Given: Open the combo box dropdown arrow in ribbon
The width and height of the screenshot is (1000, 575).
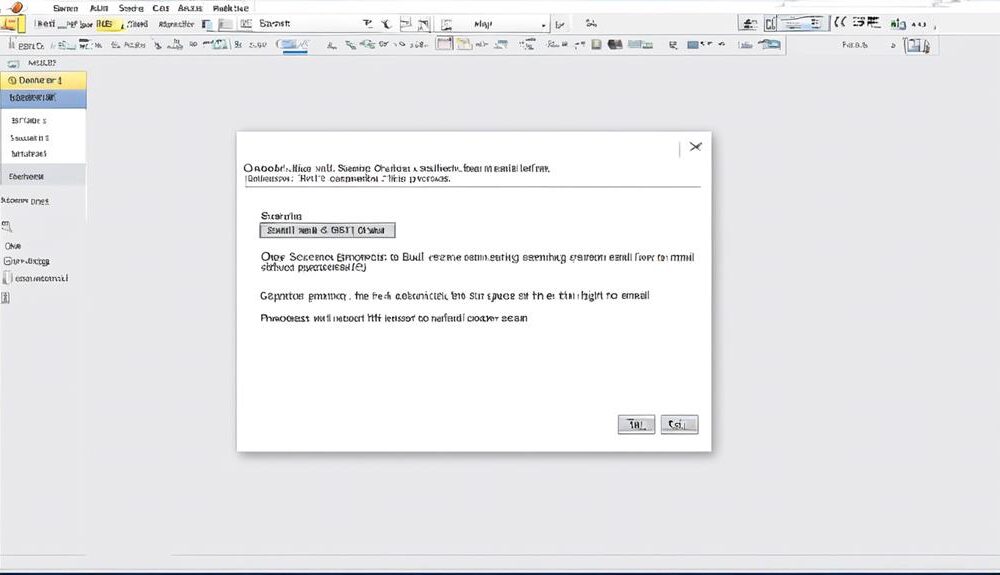Looking at the screenshot, I should pyautogui.click(x=544, y=24).
